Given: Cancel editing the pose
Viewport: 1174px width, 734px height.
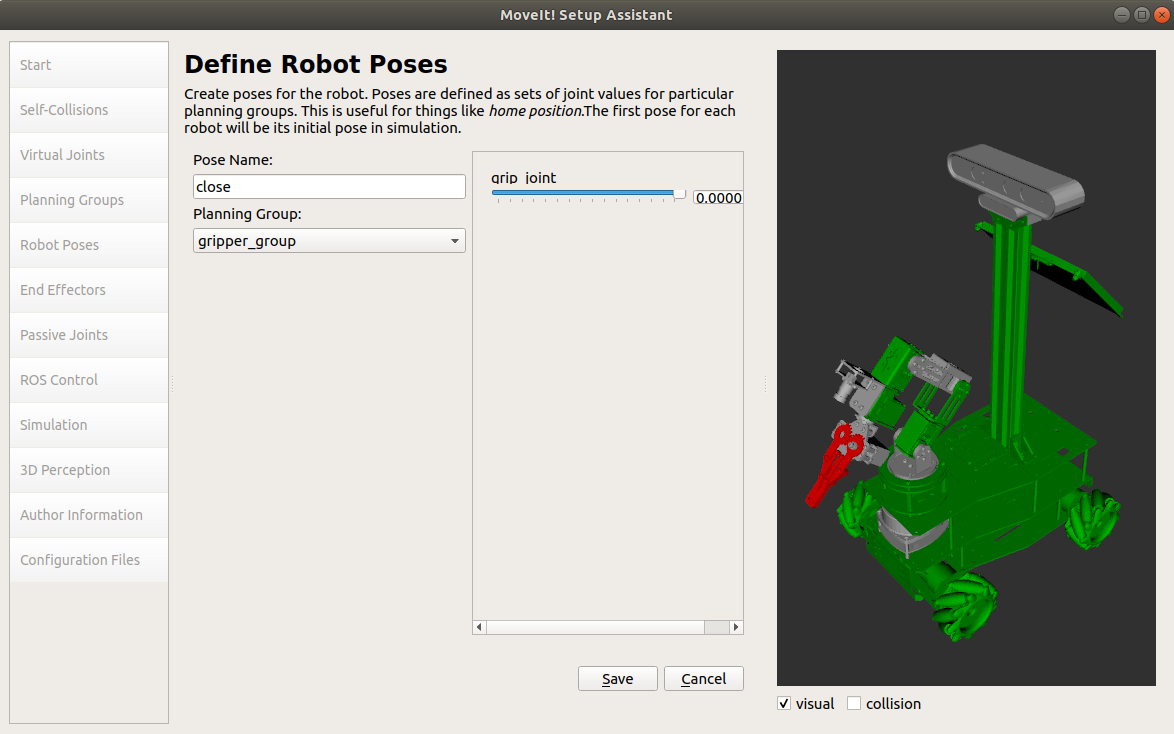Looking at the screenshot, I should click(x=704, y=679).
